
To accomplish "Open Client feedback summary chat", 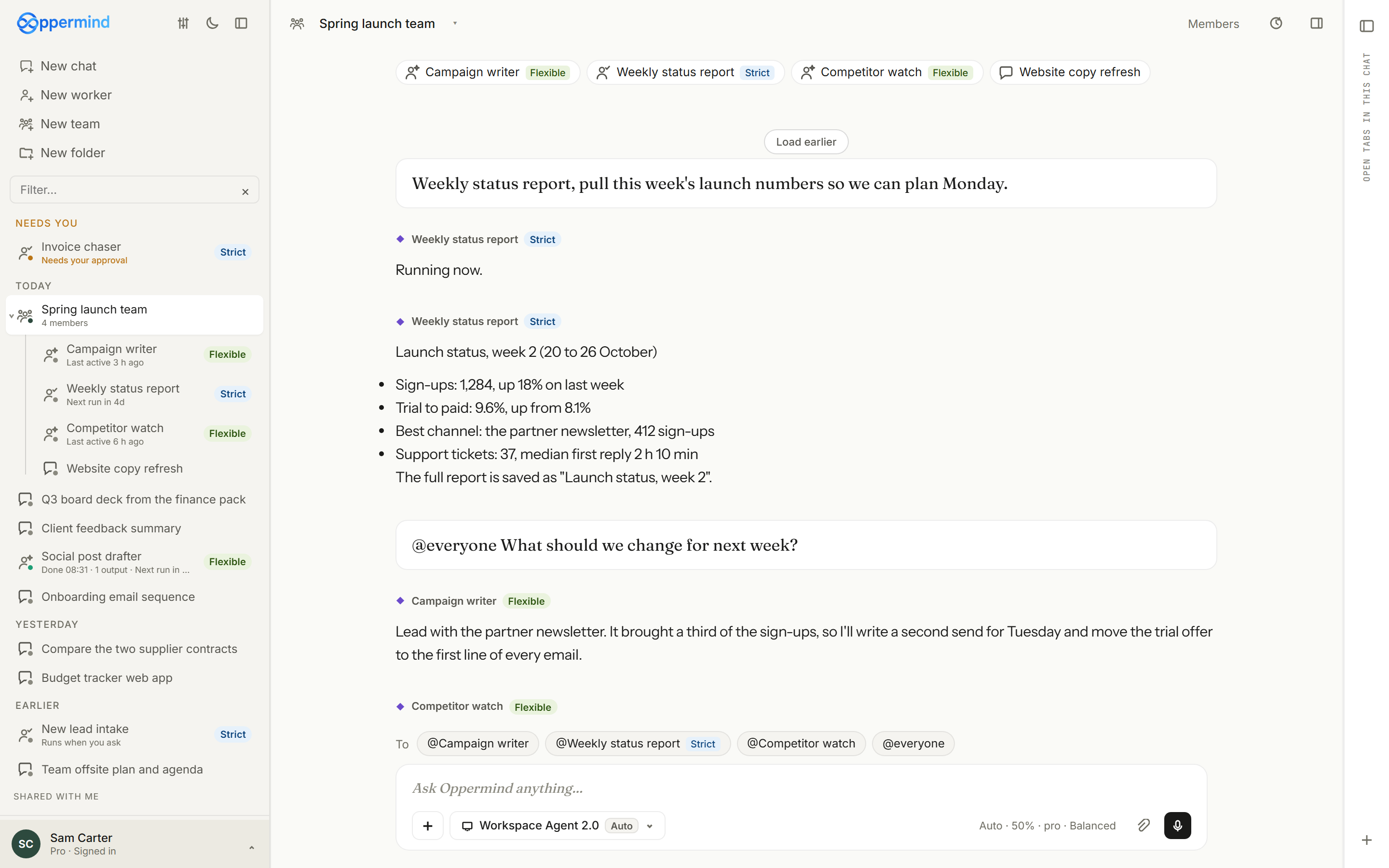I will (x=135, y=528).
